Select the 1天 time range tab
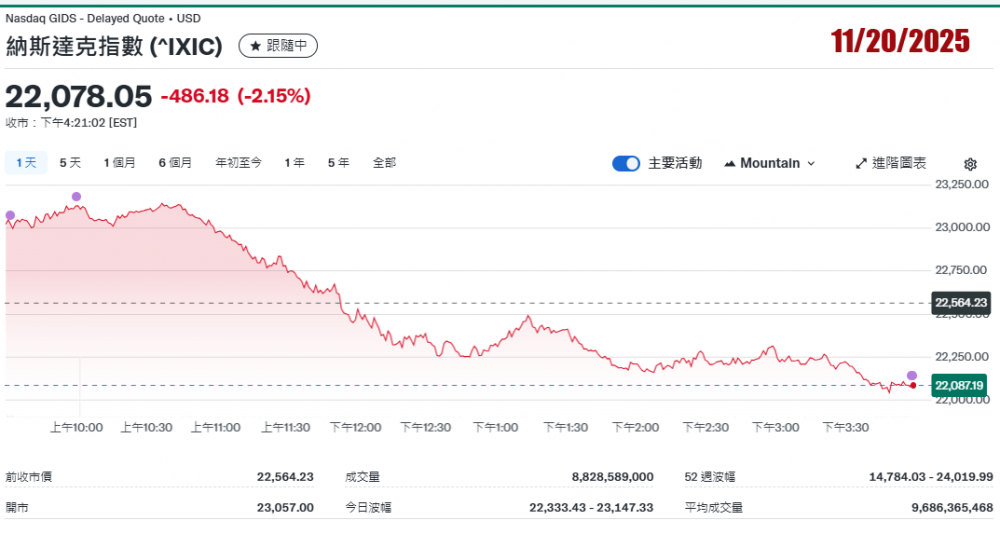 pos(26,163)
